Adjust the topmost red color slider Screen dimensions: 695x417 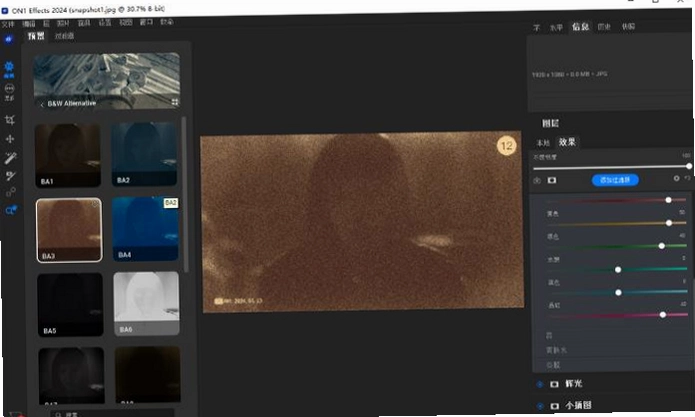coord(617,200)
